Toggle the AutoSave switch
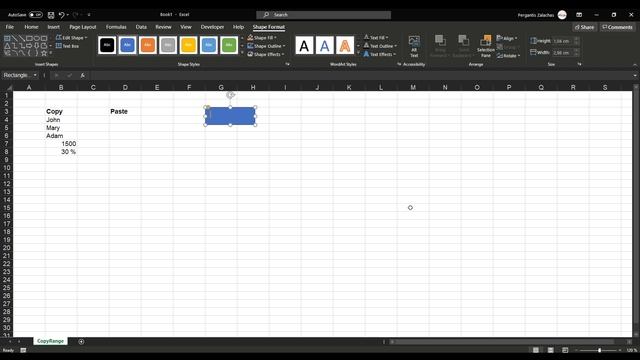The image size is (640, 360). (36, 15)
